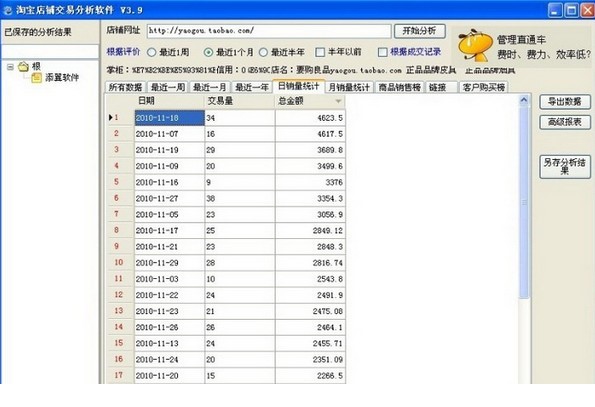Click the row header number 10
The image size is (595, 407).
click(x=119, y=262)
